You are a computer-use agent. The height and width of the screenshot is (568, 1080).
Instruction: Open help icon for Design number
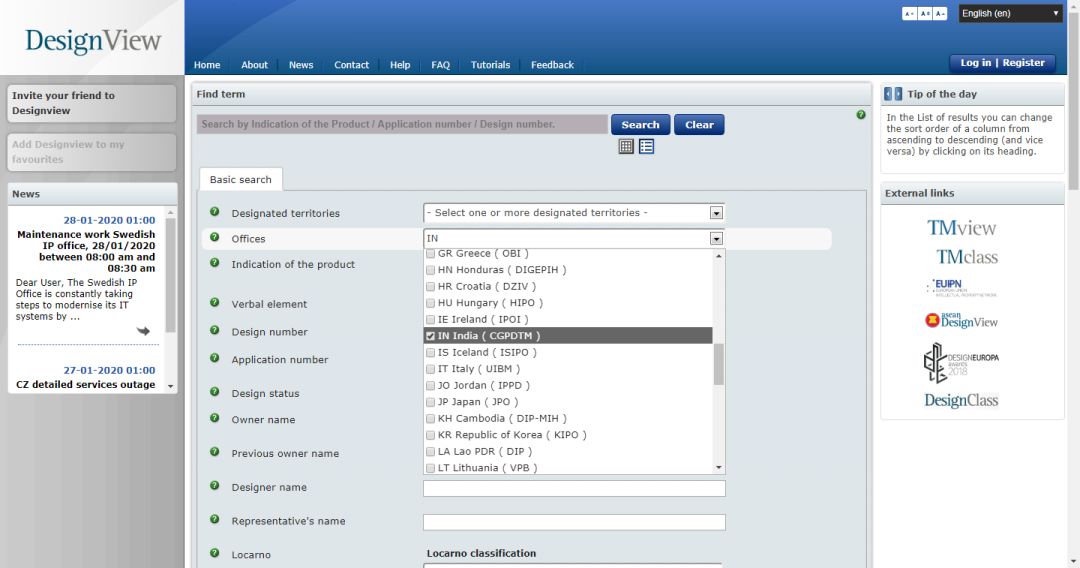(x=214, y=330)
